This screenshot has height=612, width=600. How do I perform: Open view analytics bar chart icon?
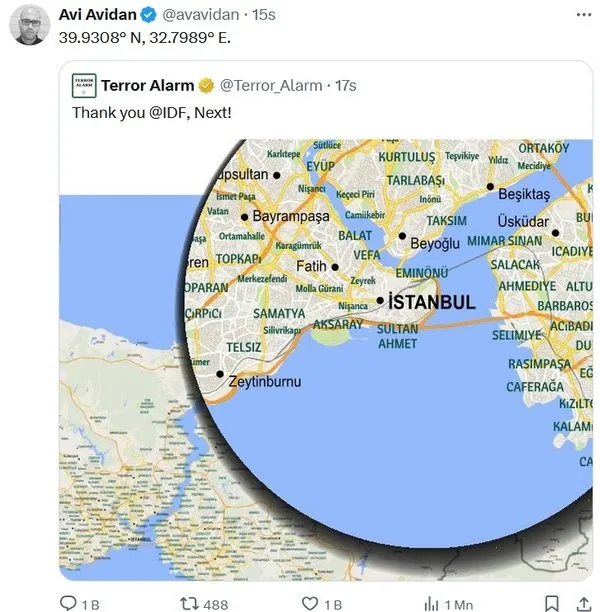pyautogui.click(x=431, y=603)
